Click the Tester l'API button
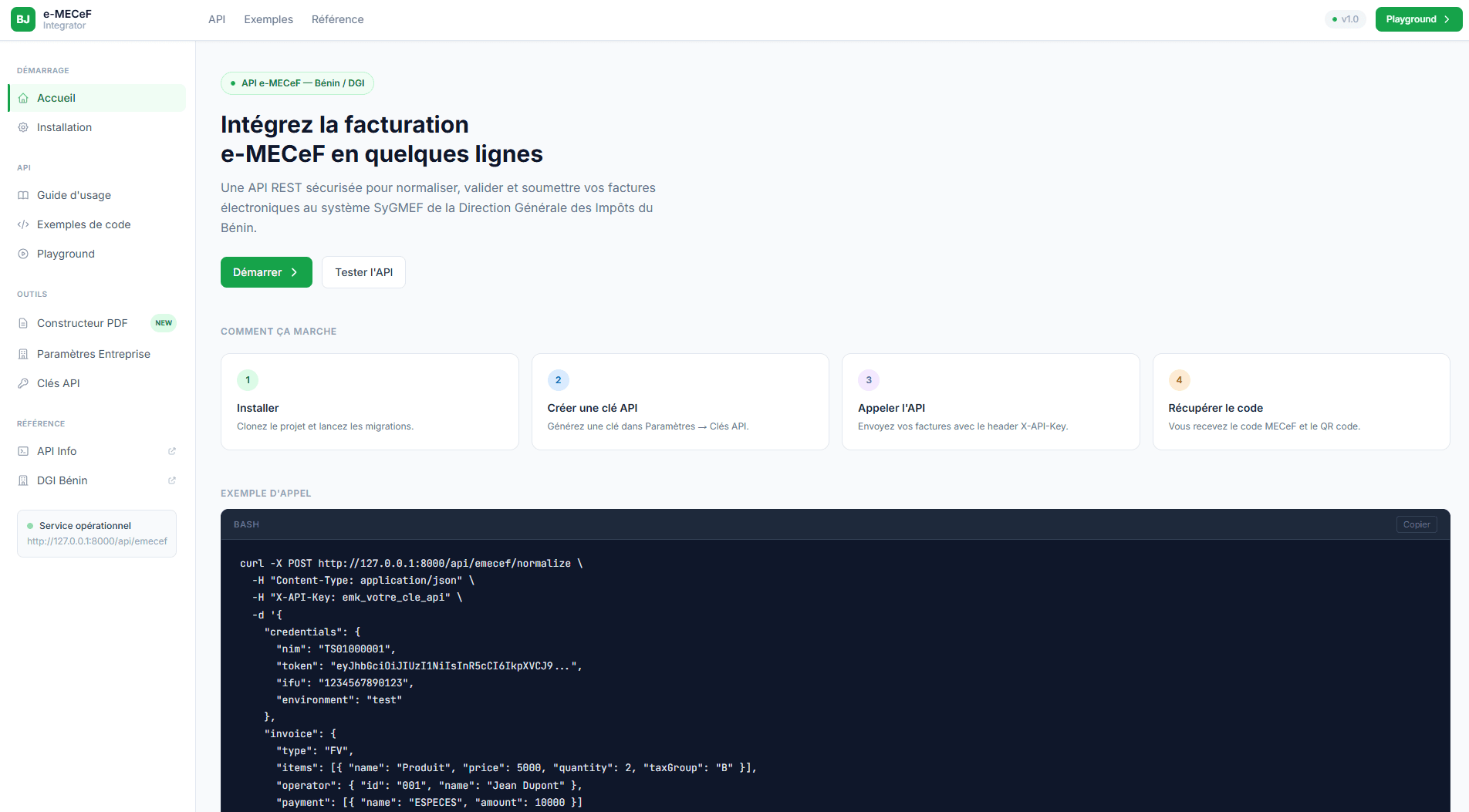Screen dimensions: 1469x812 click(363, 272)
